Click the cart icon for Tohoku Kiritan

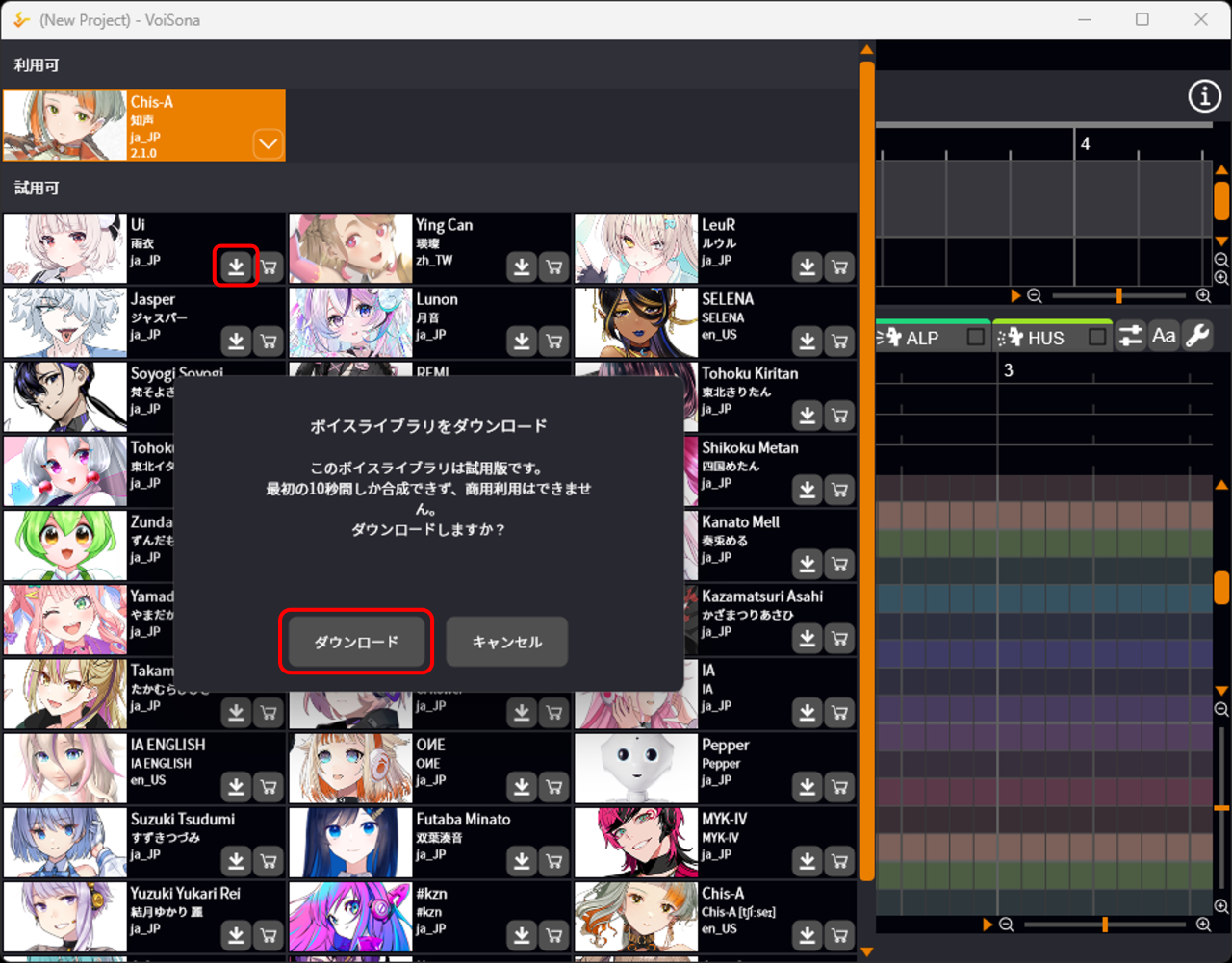[840, 415]
